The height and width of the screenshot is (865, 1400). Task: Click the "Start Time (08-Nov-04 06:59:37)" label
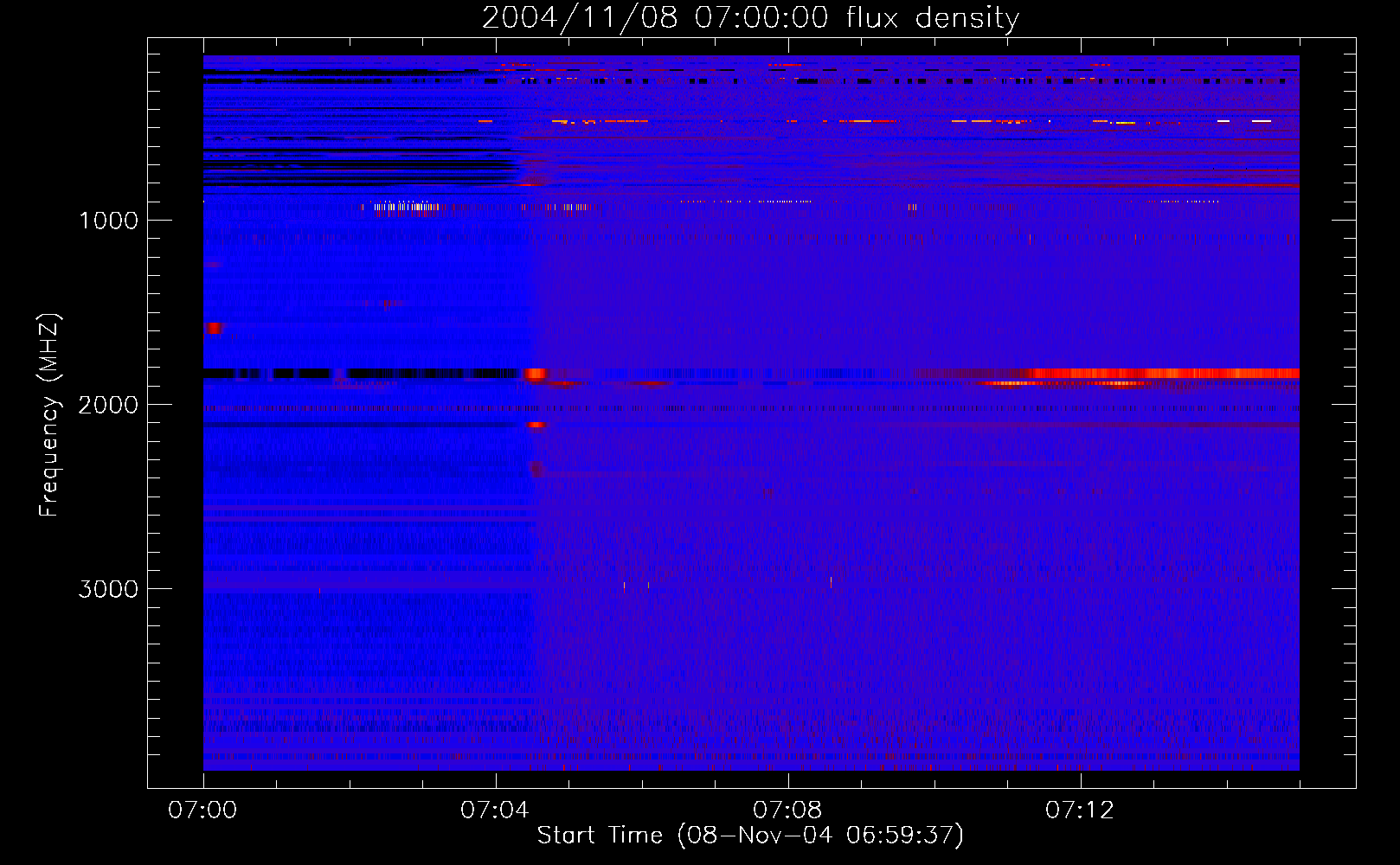750,836
